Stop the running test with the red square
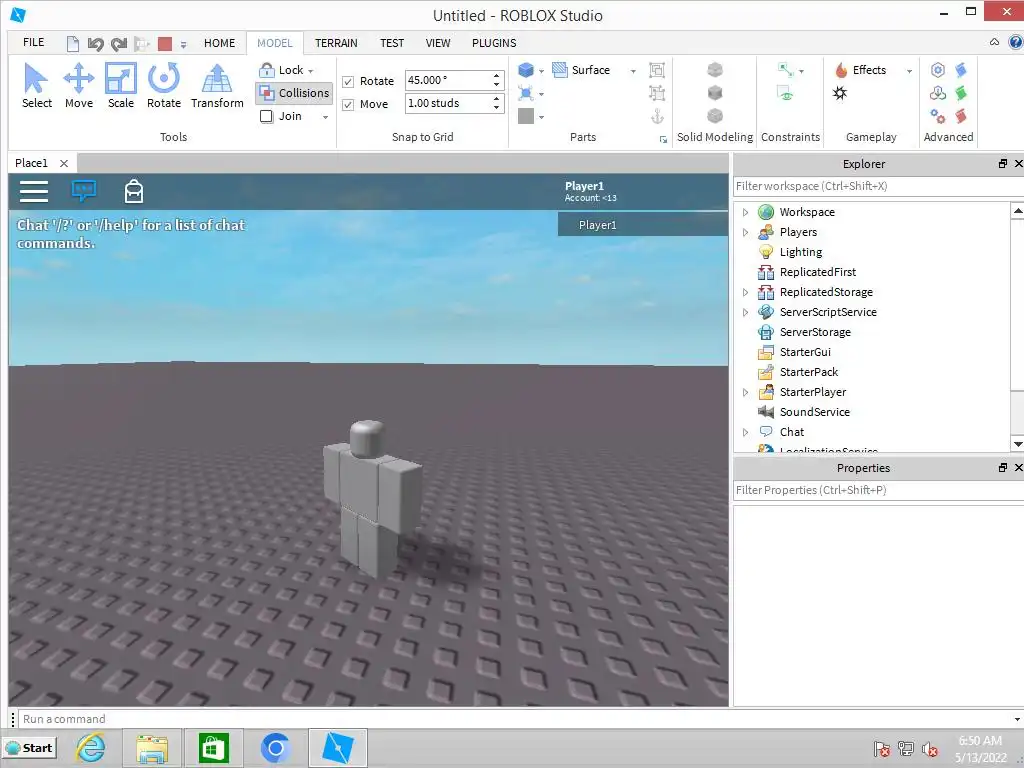The image size is (1024, 768). 165,44
